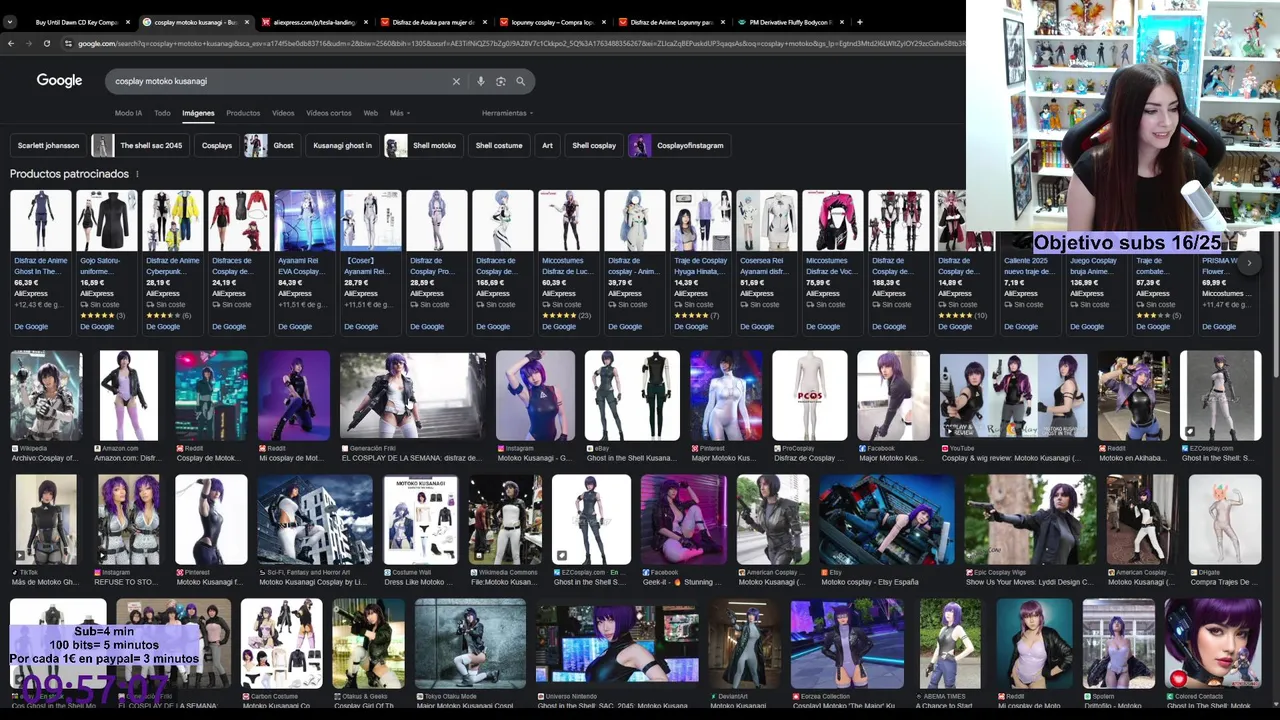Select the 'Vídeos cortos' results tab
The height and width of the screenshot is (720, 1280).
point(329,113)
